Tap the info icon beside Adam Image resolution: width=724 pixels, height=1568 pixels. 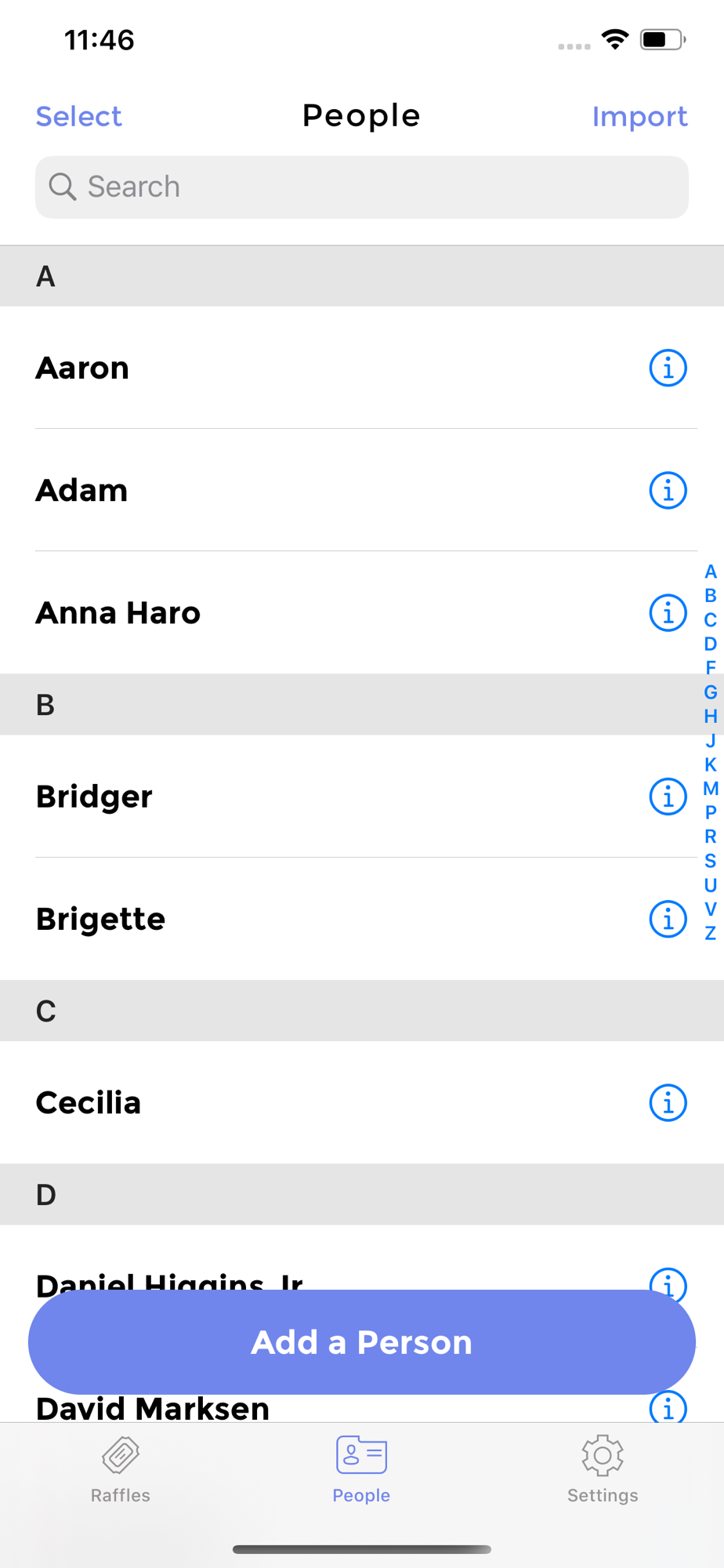click(x=668, y=491)
